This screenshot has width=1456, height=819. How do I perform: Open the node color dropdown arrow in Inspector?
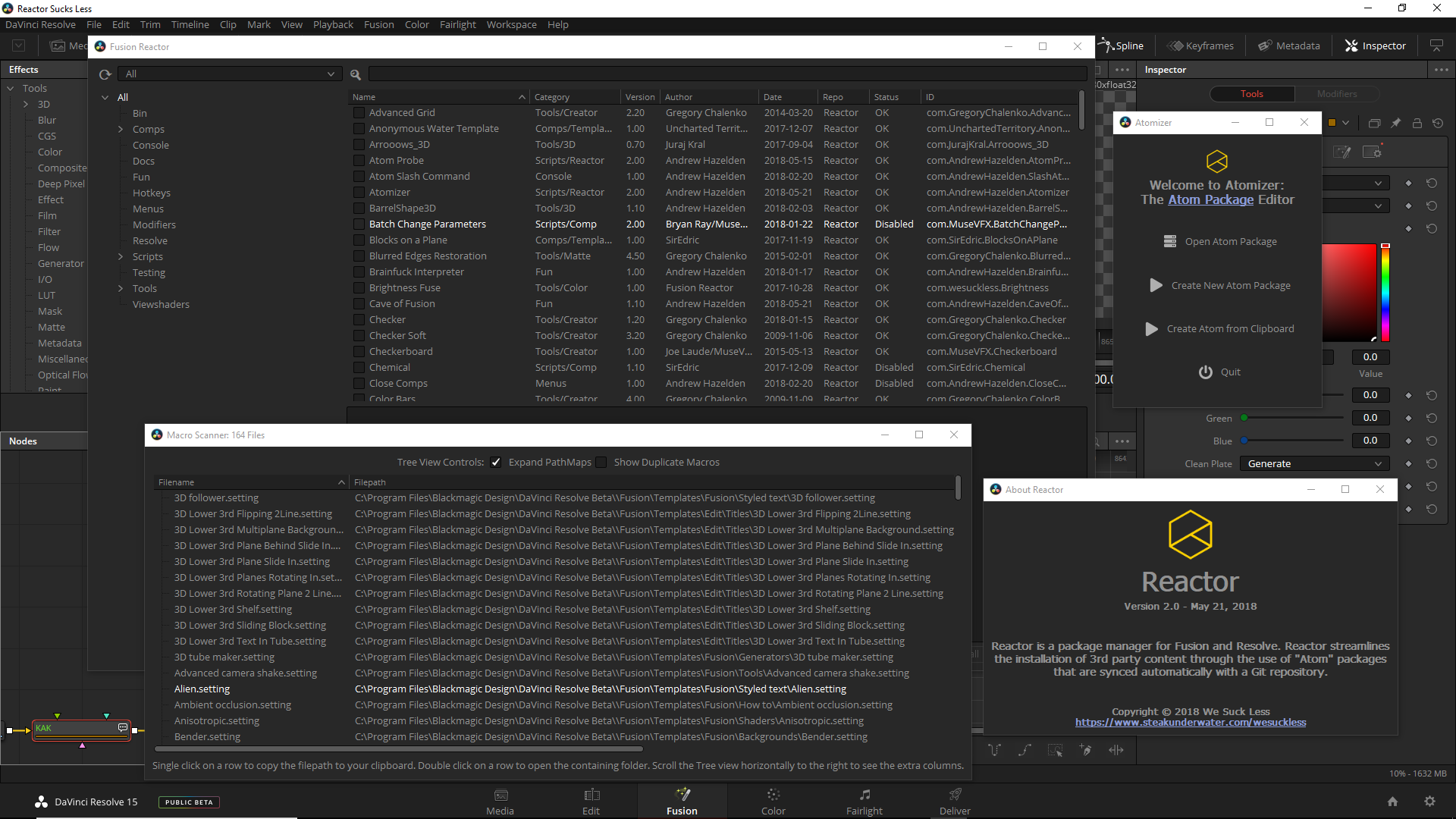pos(1345,123)
